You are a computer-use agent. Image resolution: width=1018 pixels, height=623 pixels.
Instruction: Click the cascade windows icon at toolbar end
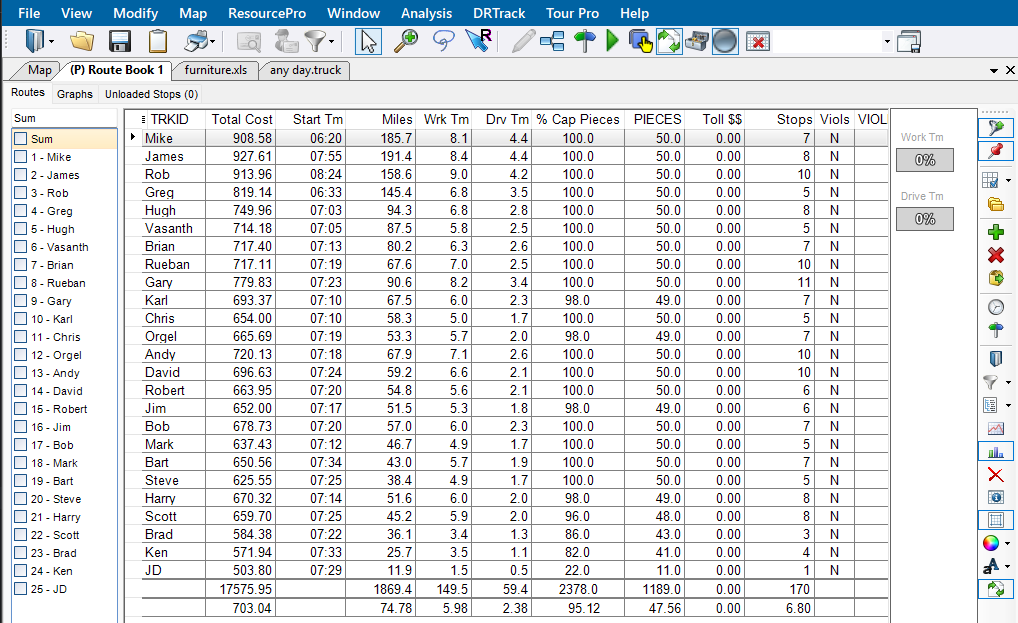(909, 42)
